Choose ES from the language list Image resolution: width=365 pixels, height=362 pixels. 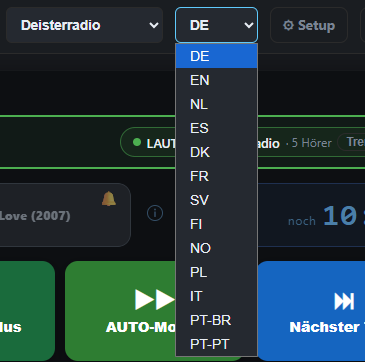pos(216,128)
